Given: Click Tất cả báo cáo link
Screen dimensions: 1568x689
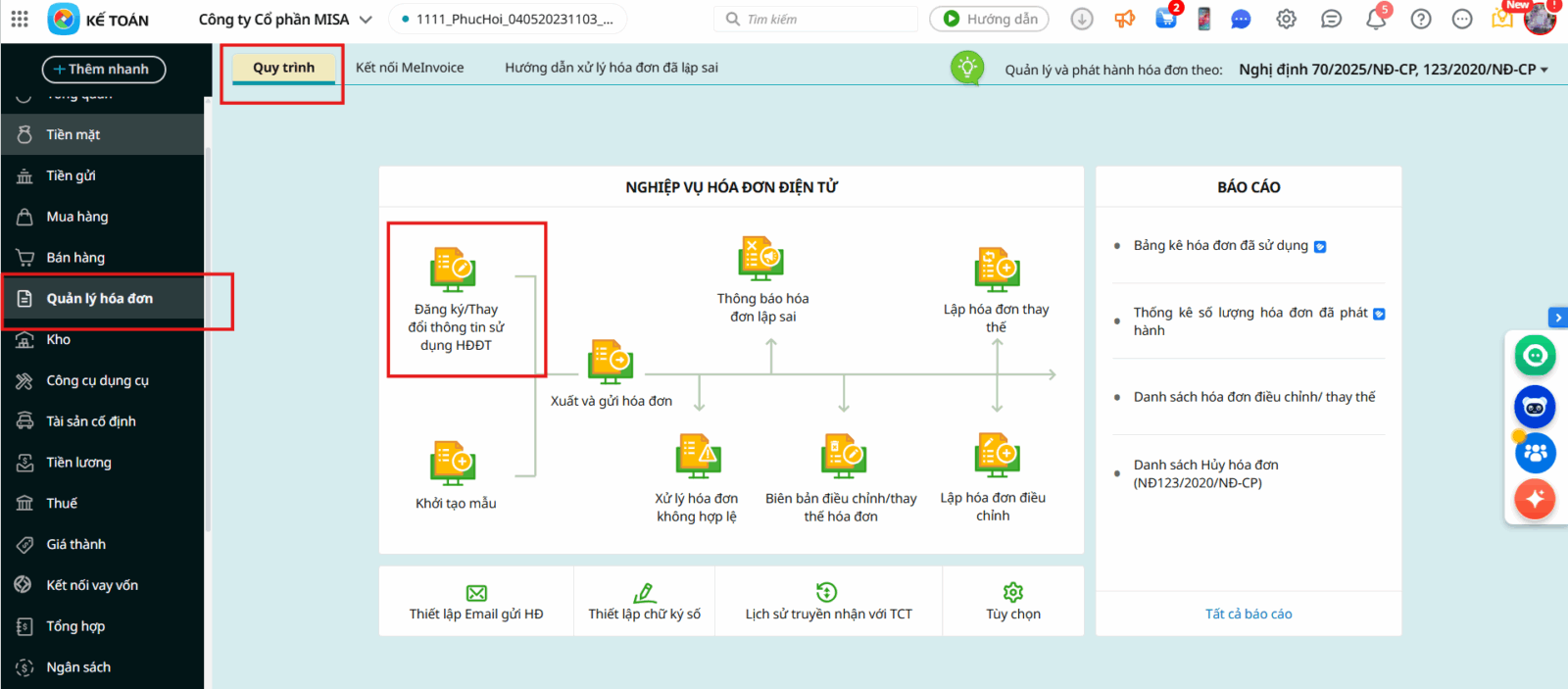Looking at the screenshot, I should (1248, 614).
